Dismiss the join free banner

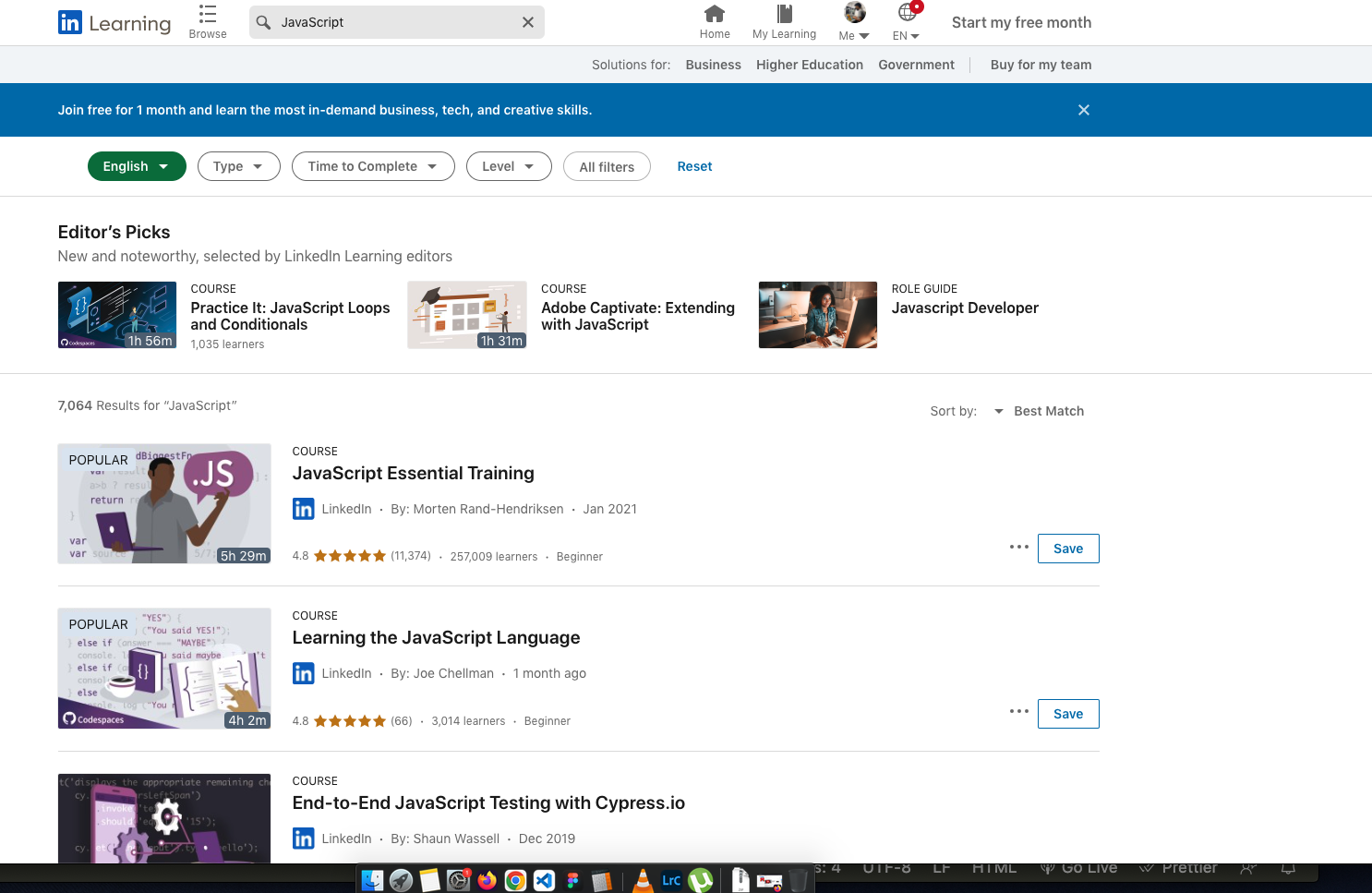pyautogui.click(x=1084, y=110)
